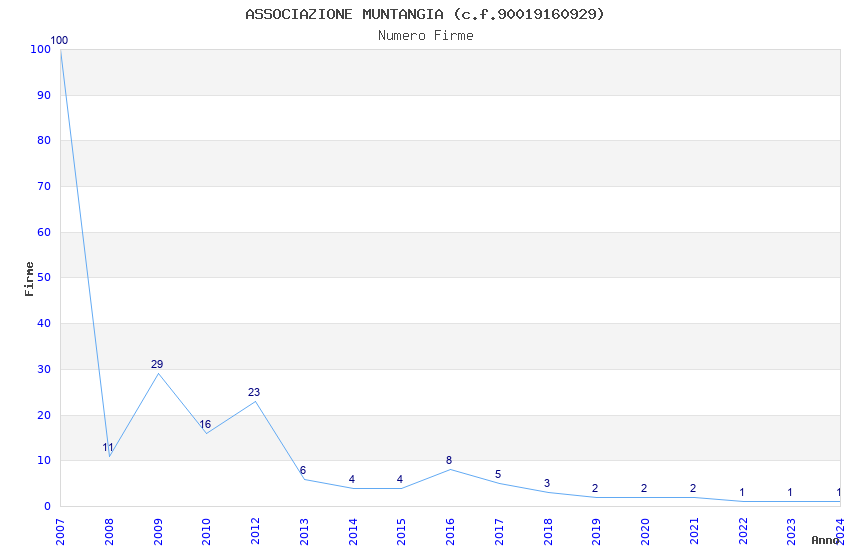Click the y-axis value 50

click(43, 277)
